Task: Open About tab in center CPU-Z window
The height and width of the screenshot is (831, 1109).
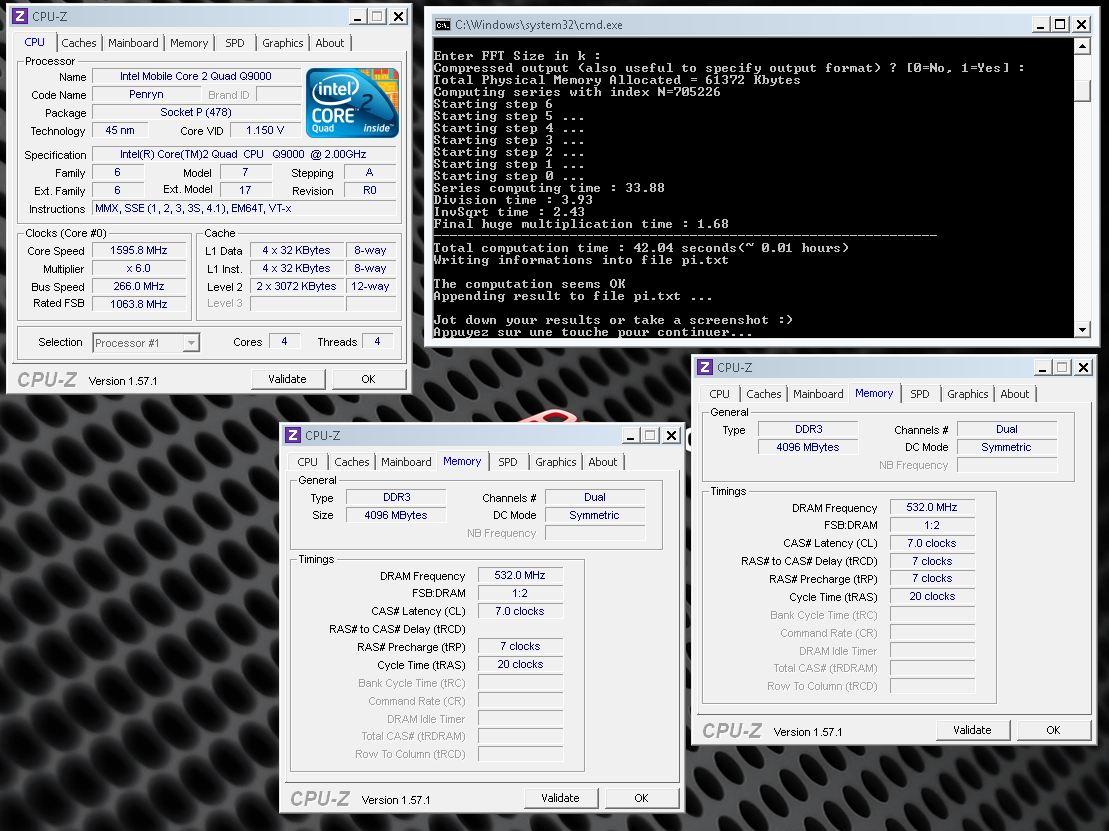Action: 603,462
